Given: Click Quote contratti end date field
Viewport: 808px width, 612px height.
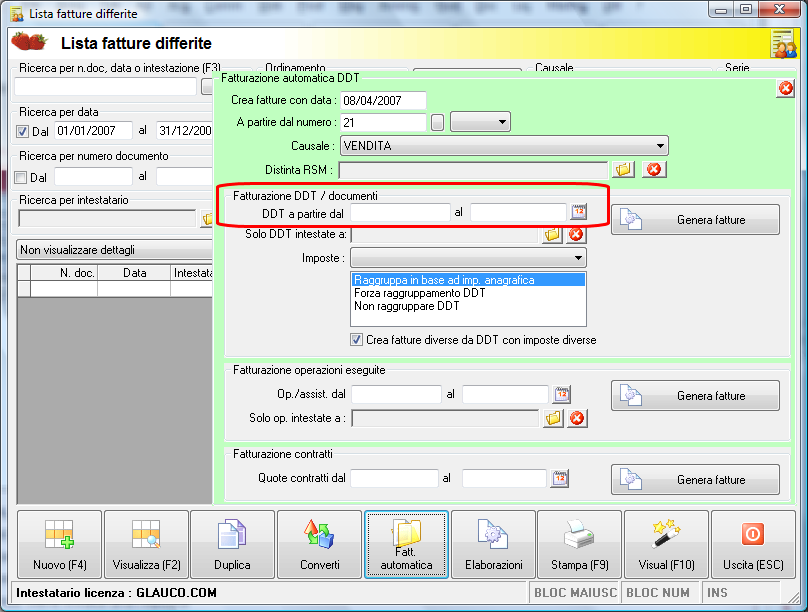Looking at the screenshot, I should point(504,479).
